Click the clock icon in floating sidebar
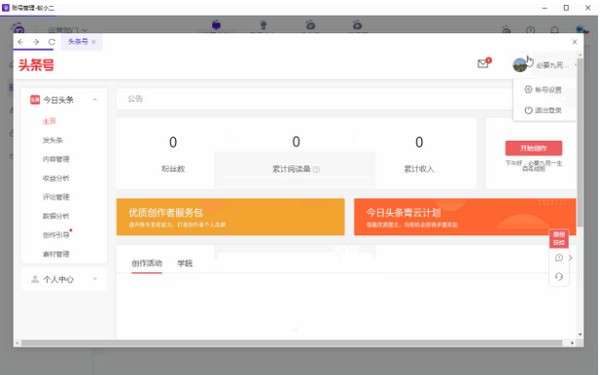This screenshot has width=600, height=375. pyautogui.click(x=559, y=258)
